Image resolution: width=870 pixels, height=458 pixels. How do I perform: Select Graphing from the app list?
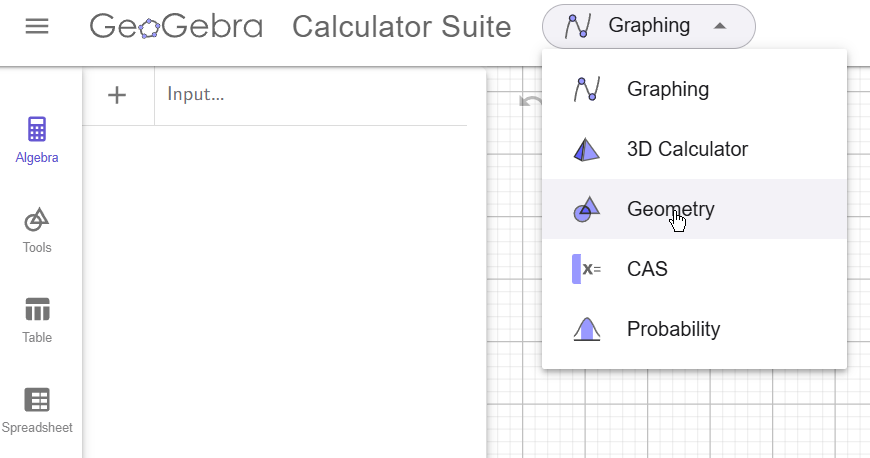point(668,89)
